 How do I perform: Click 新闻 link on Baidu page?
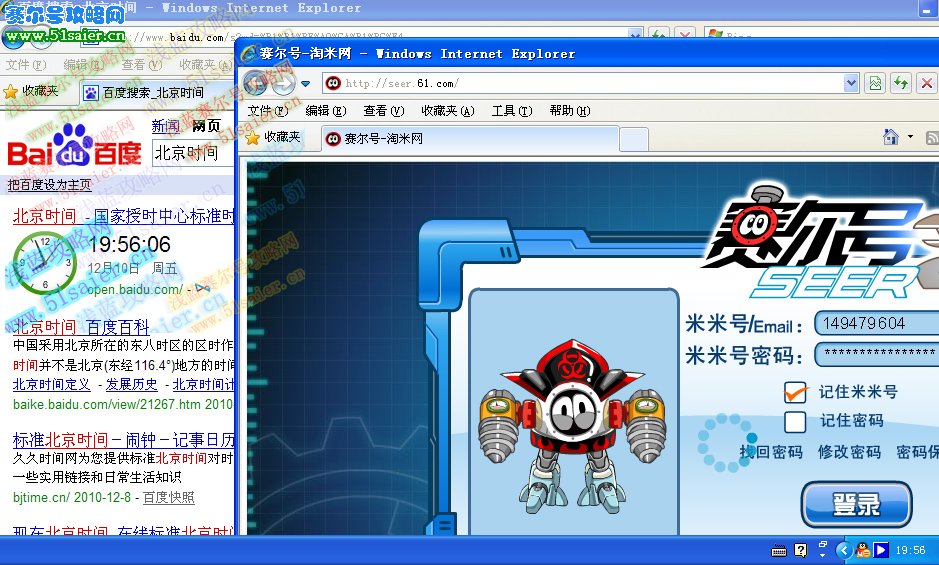165,126
